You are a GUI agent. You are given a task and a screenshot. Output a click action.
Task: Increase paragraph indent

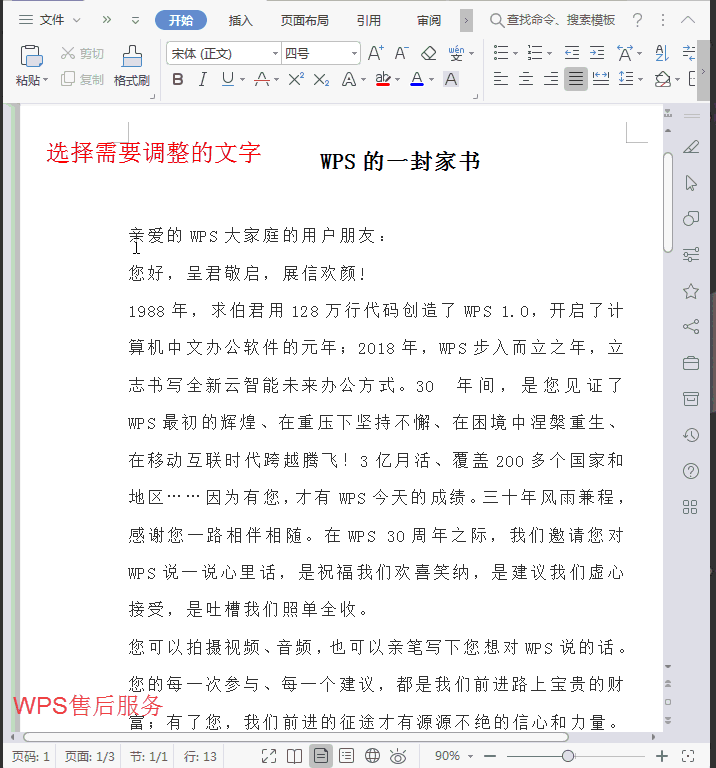(597, 52)
